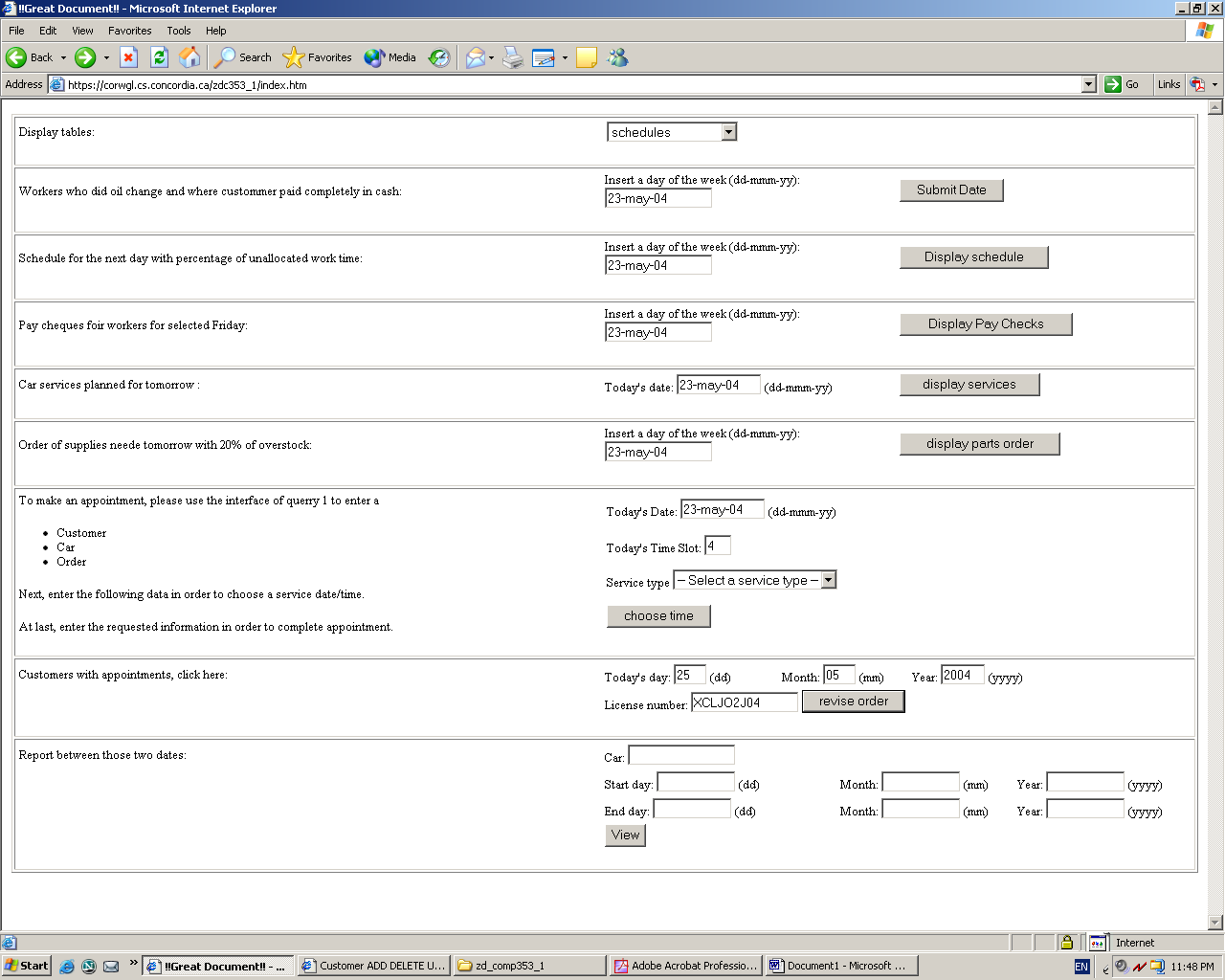1225x980 pixels.
Task: Refresh the page with the Refresh icon
Action: pyautogui.click(x=159, y=57)
